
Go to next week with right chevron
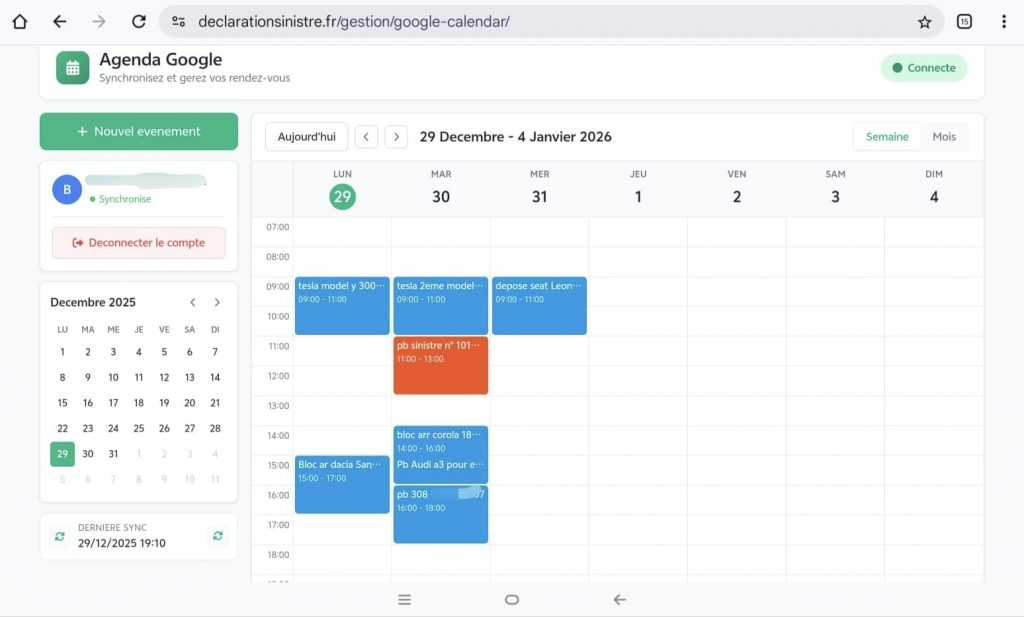(396, 137)
